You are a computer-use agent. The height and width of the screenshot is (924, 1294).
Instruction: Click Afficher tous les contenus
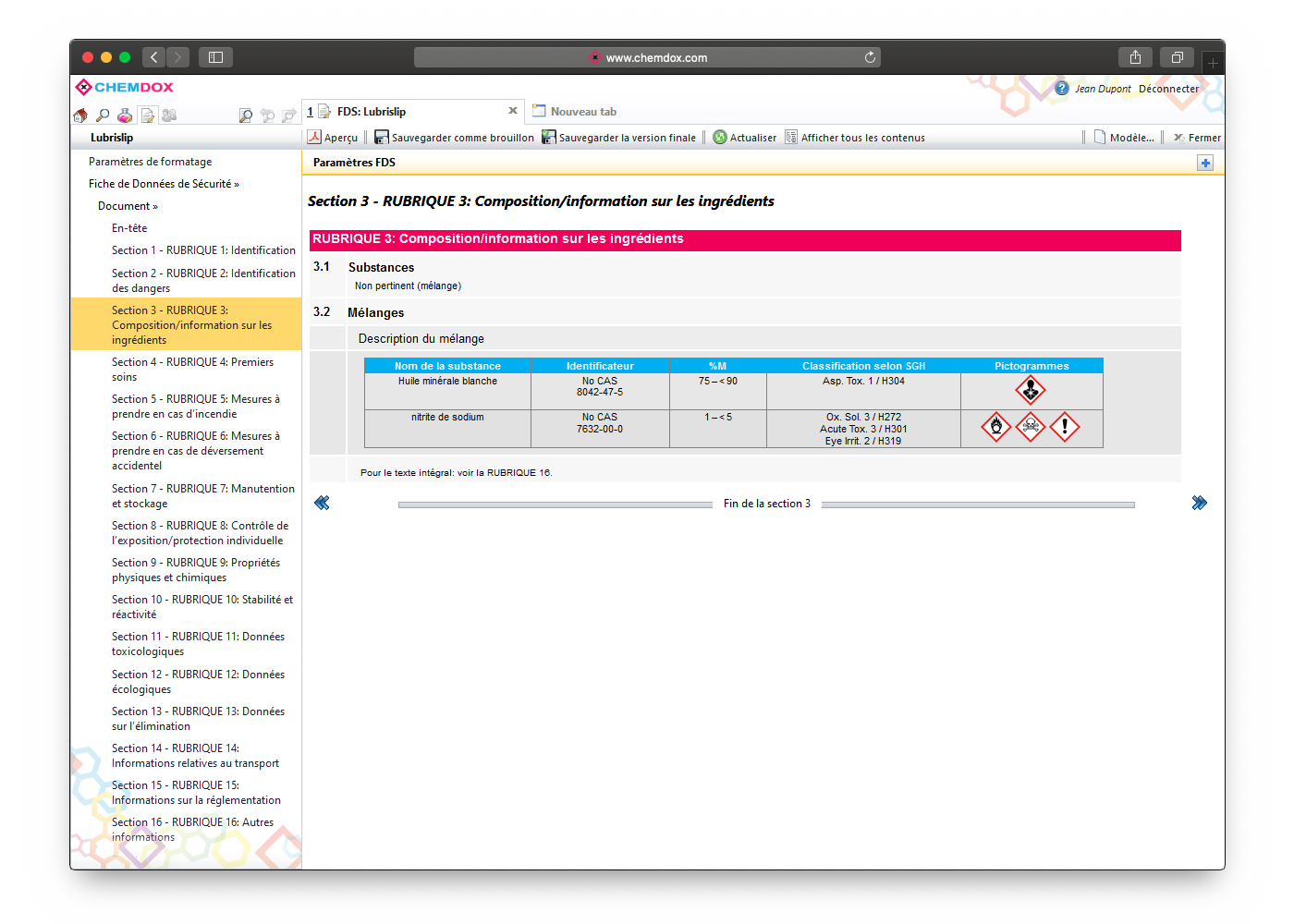coord(855,138)
